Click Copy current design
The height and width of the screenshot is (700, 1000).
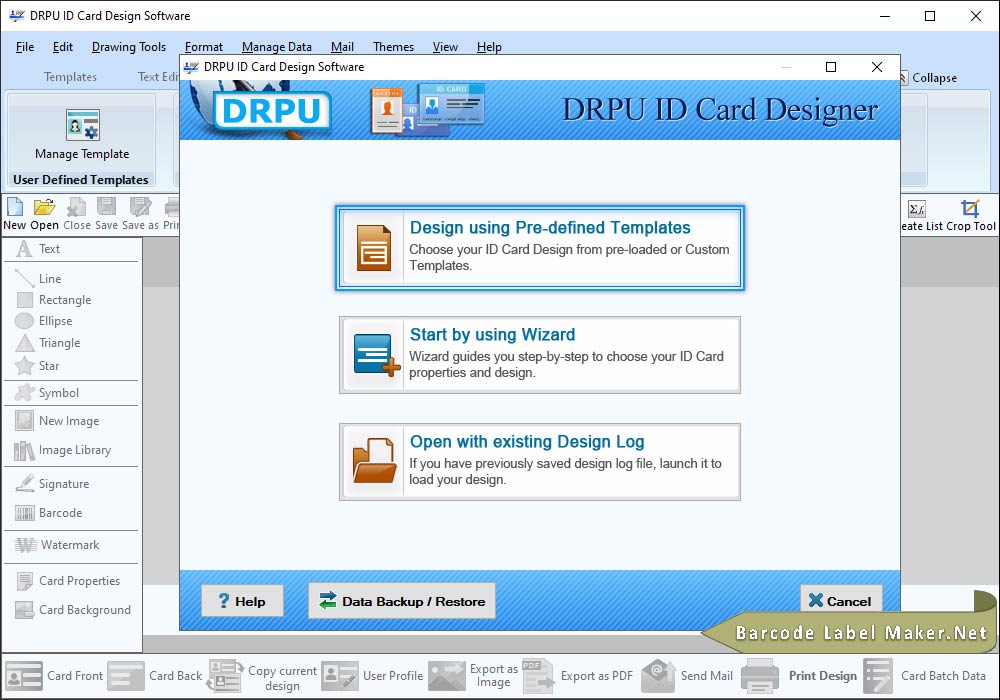(x=262, y=677)
